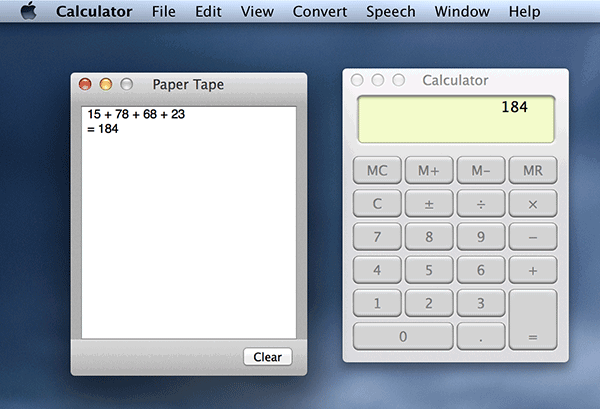The image size is (600, 409).
Task: Open the View menu
Action: pos(257,11)
